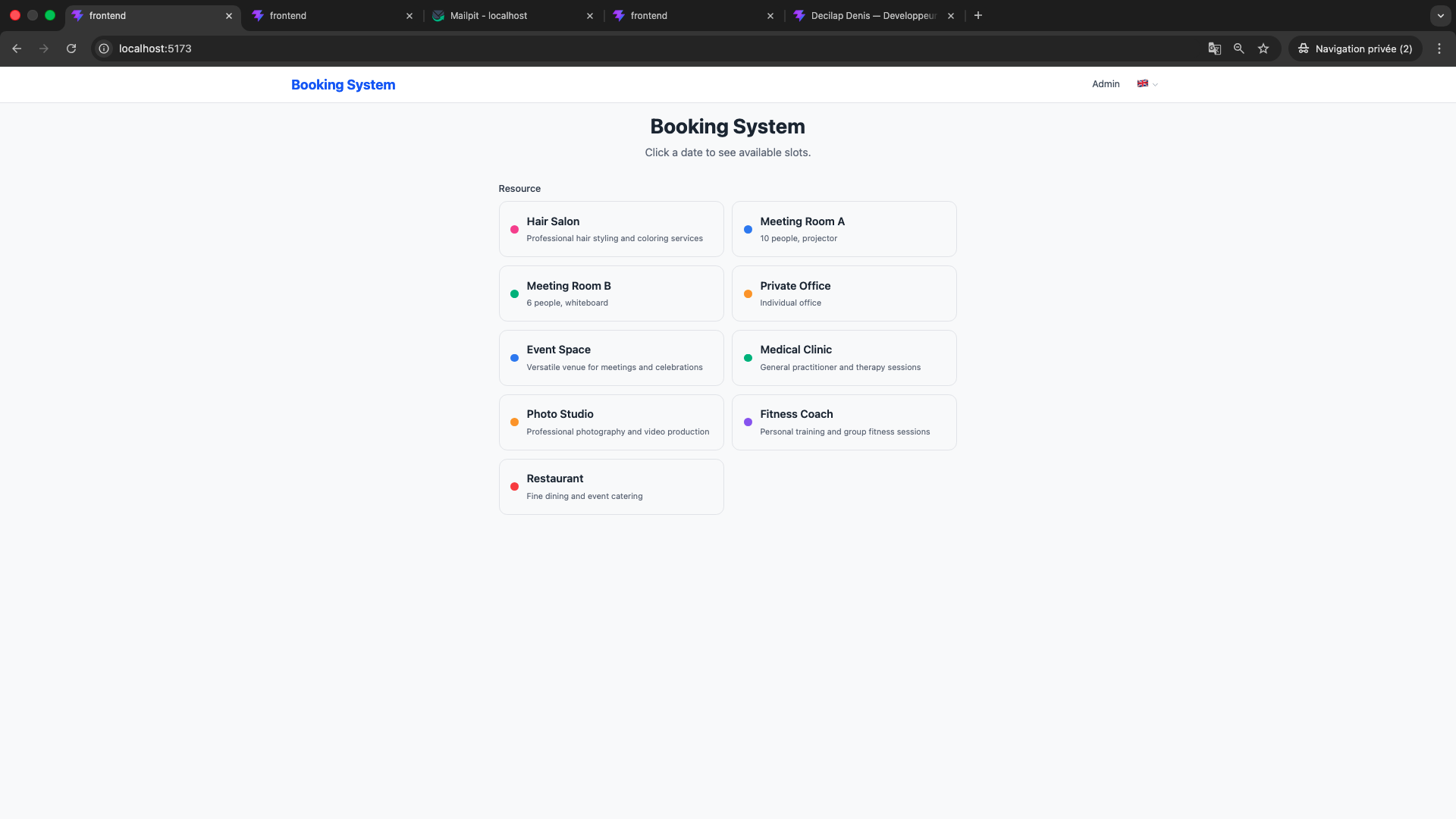Open a new tab with plus
Viewport: 1456px width, 819px height.
click(977, 15)
